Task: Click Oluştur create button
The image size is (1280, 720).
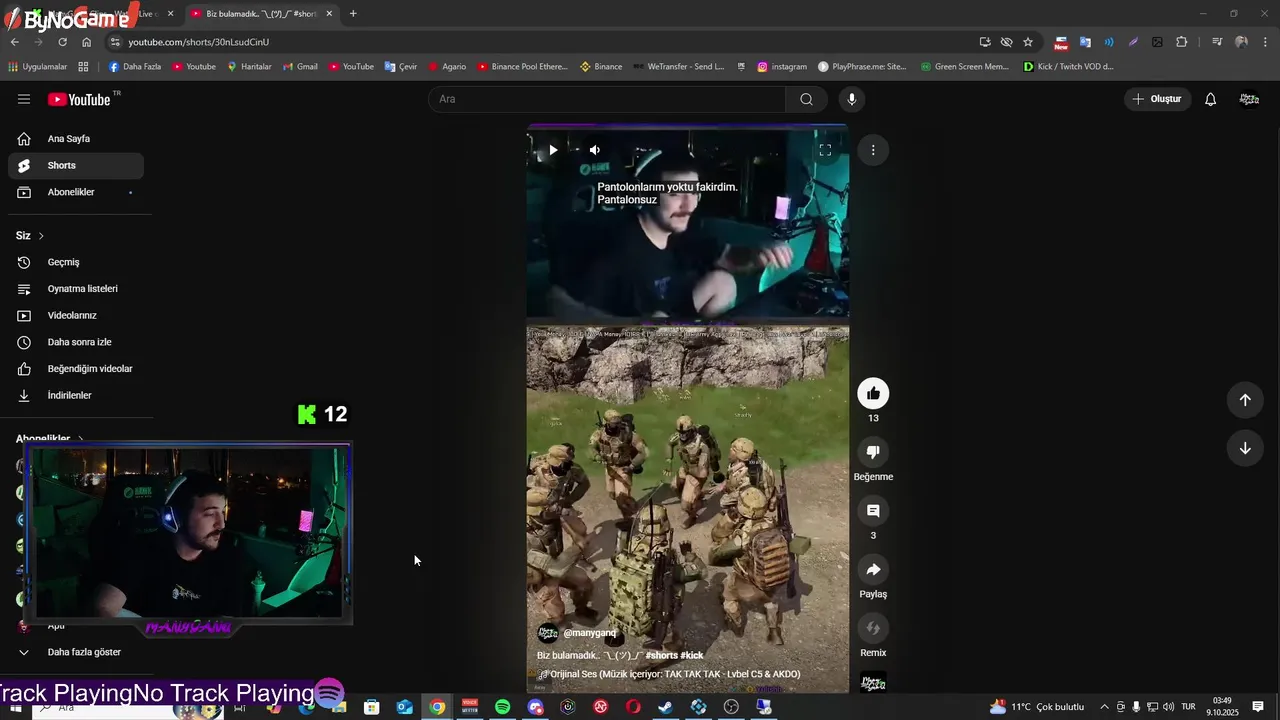Action: click(1157, 99)
